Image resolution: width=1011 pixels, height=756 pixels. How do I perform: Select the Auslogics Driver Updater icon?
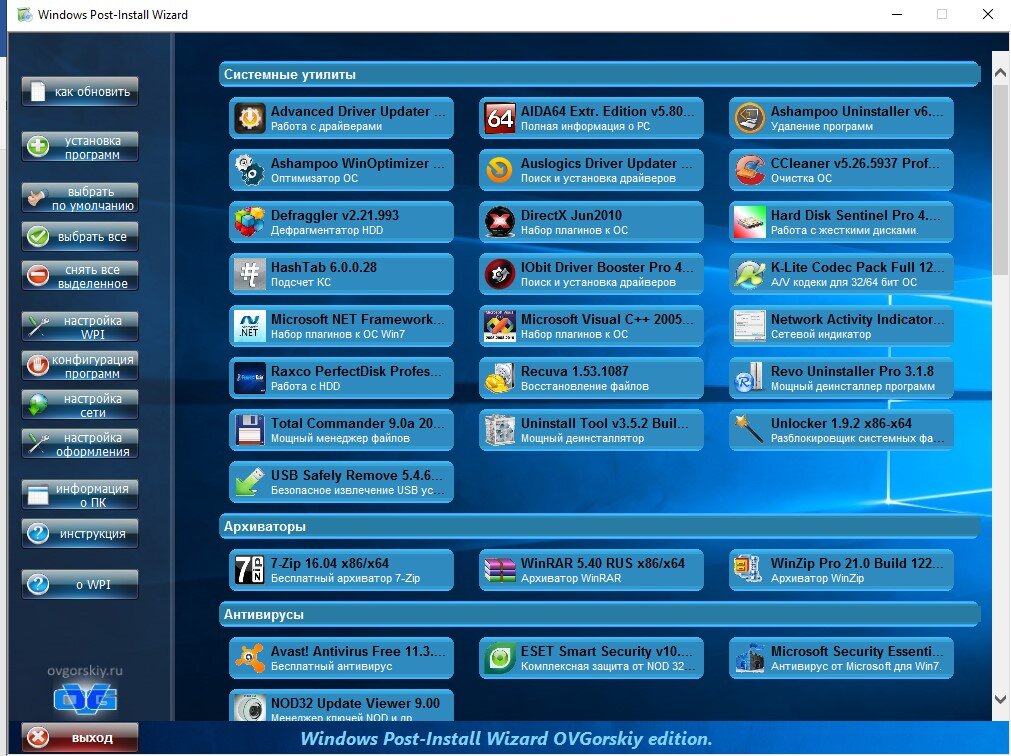click(500, 171)
